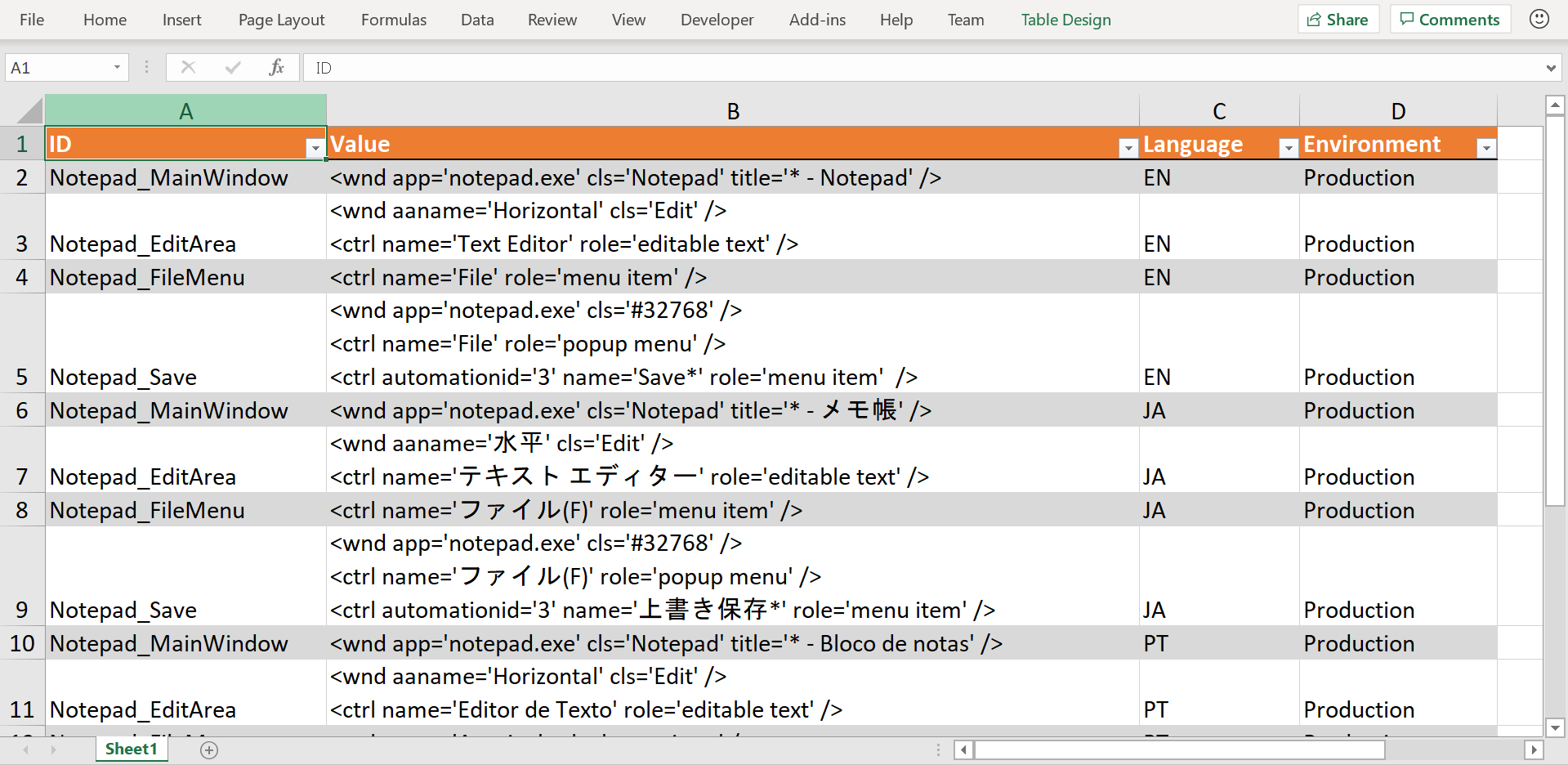Click Notepad_EditArea cell in row 3

click(x=185, y=227)
